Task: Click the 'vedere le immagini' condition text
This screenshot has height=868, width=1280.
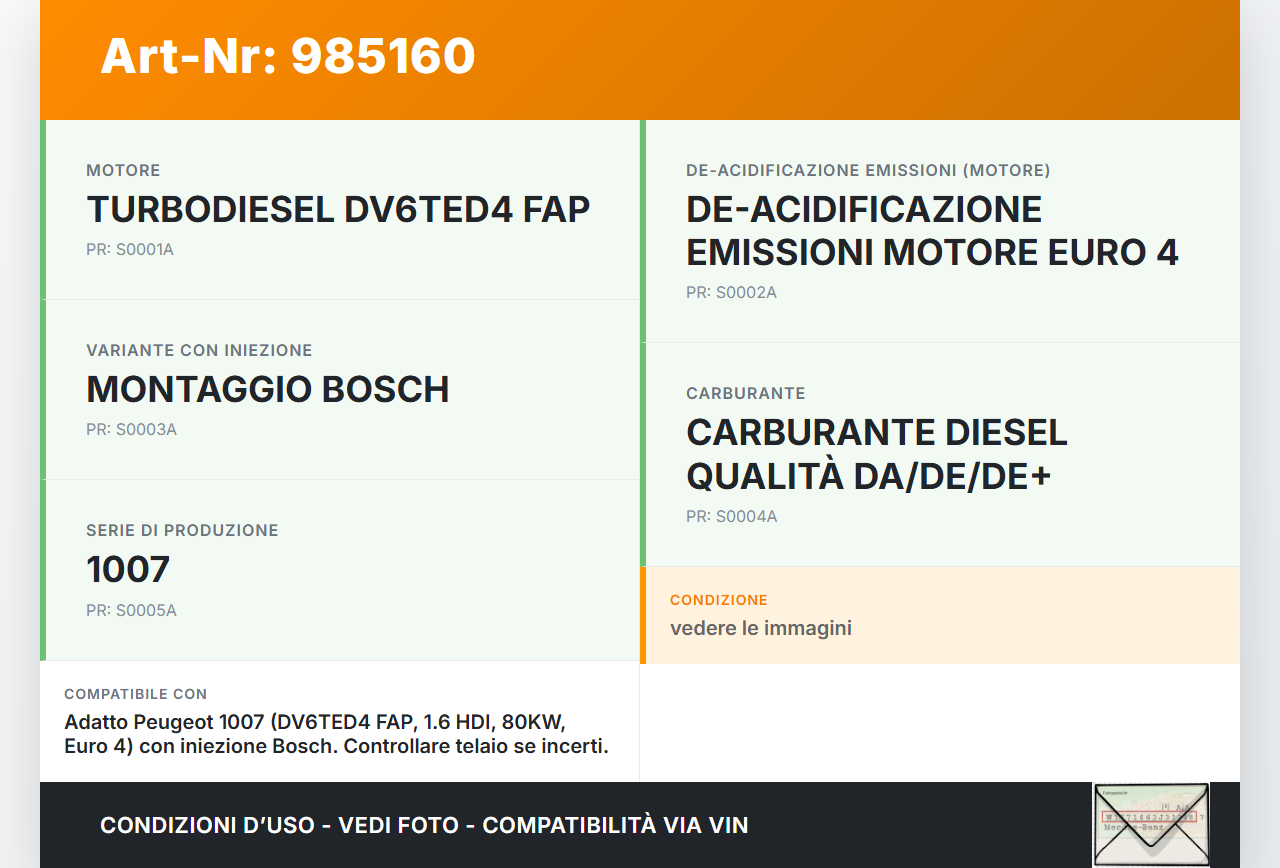Action: click(761, 629)
